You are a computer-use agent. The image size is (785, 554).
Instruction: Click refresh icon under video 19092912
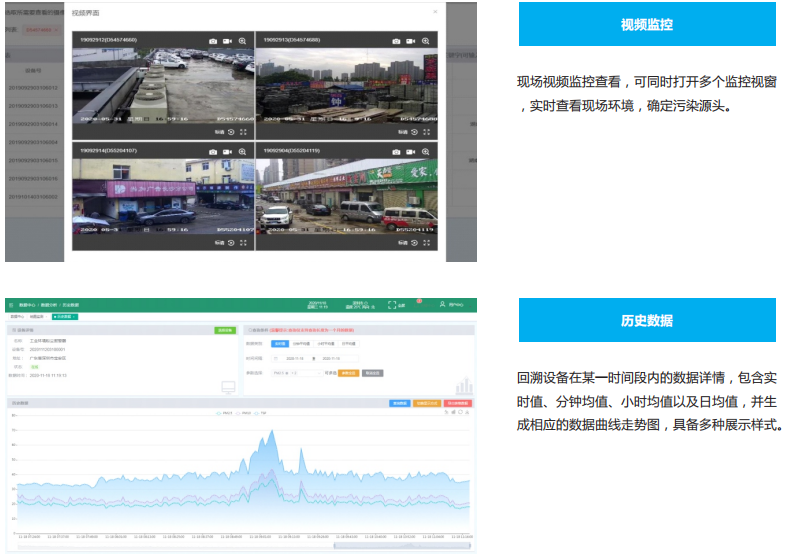tap(231, 132)
